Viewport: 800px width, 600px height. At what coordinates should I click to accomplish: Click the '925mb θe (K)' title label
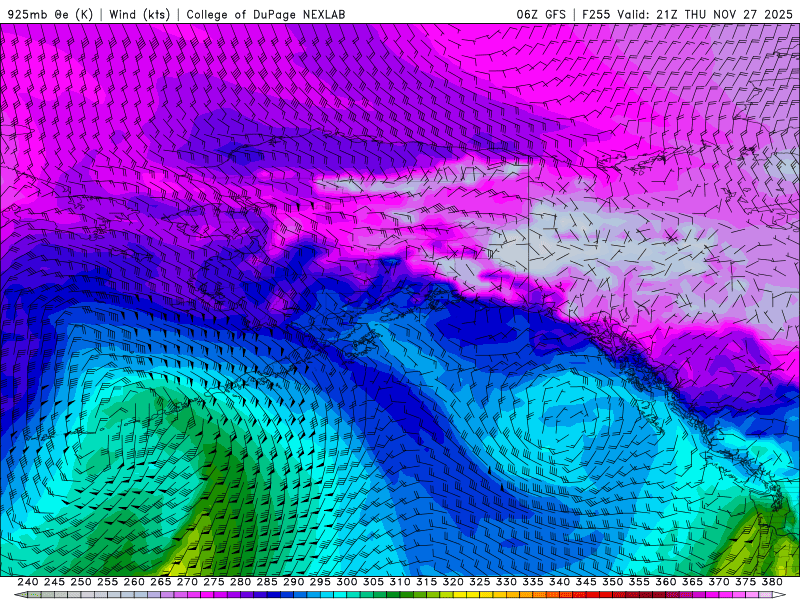pos(50,14)
